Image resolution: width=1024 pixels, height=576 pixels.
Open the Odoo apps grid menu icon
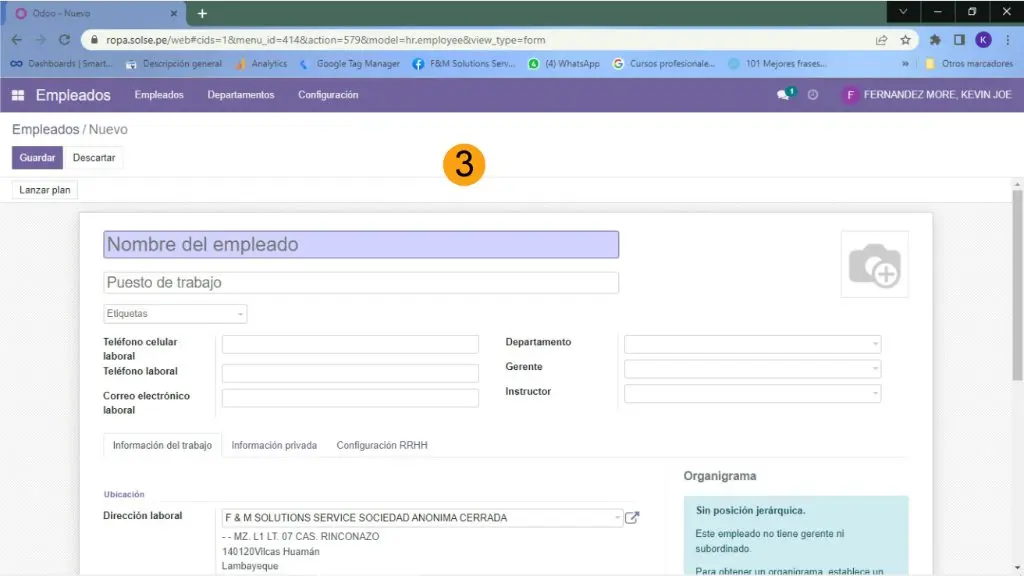point(18,95)
